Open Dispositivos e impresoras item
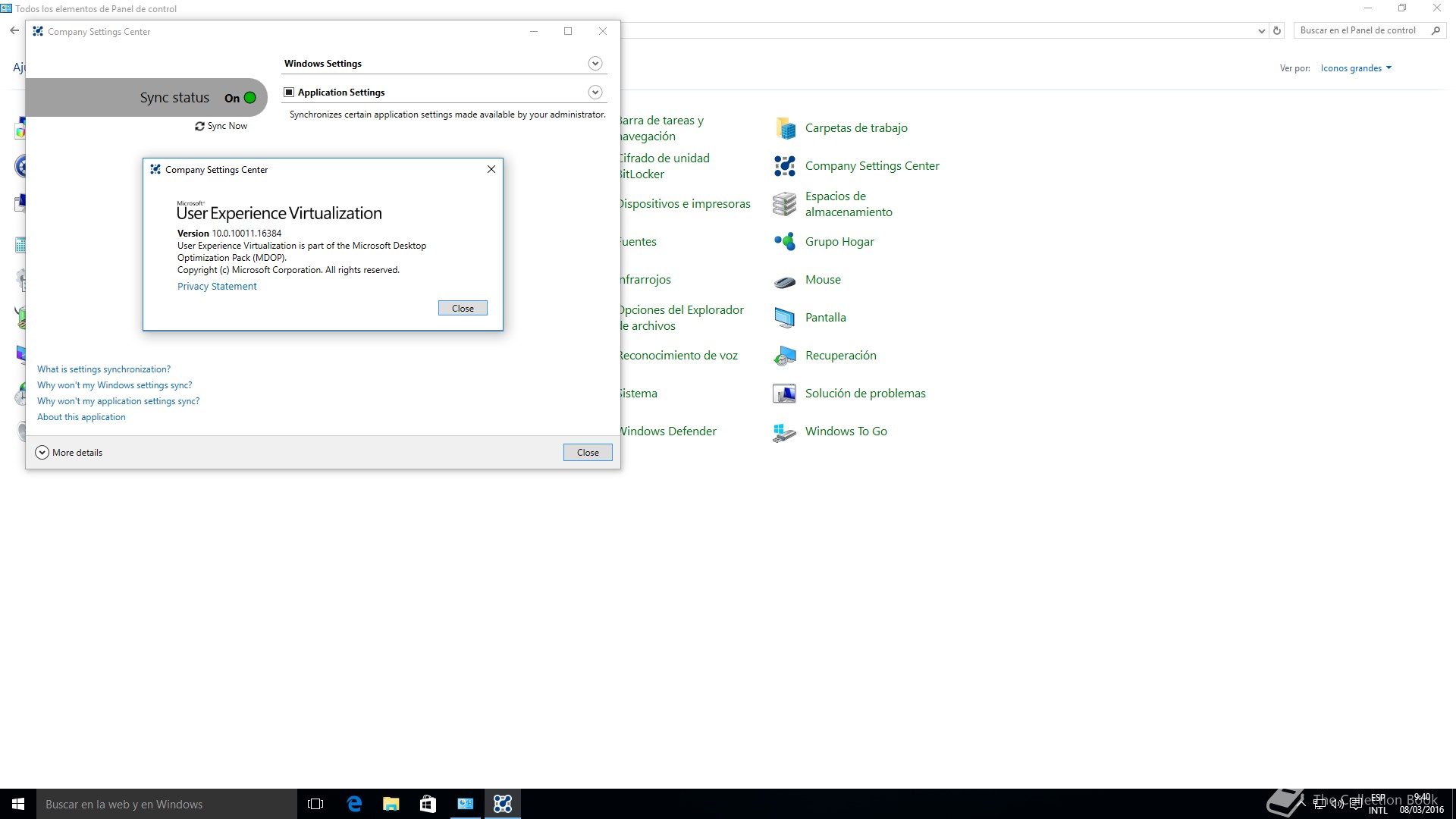Screen dimensions: 1456x819 click(685, 204)
